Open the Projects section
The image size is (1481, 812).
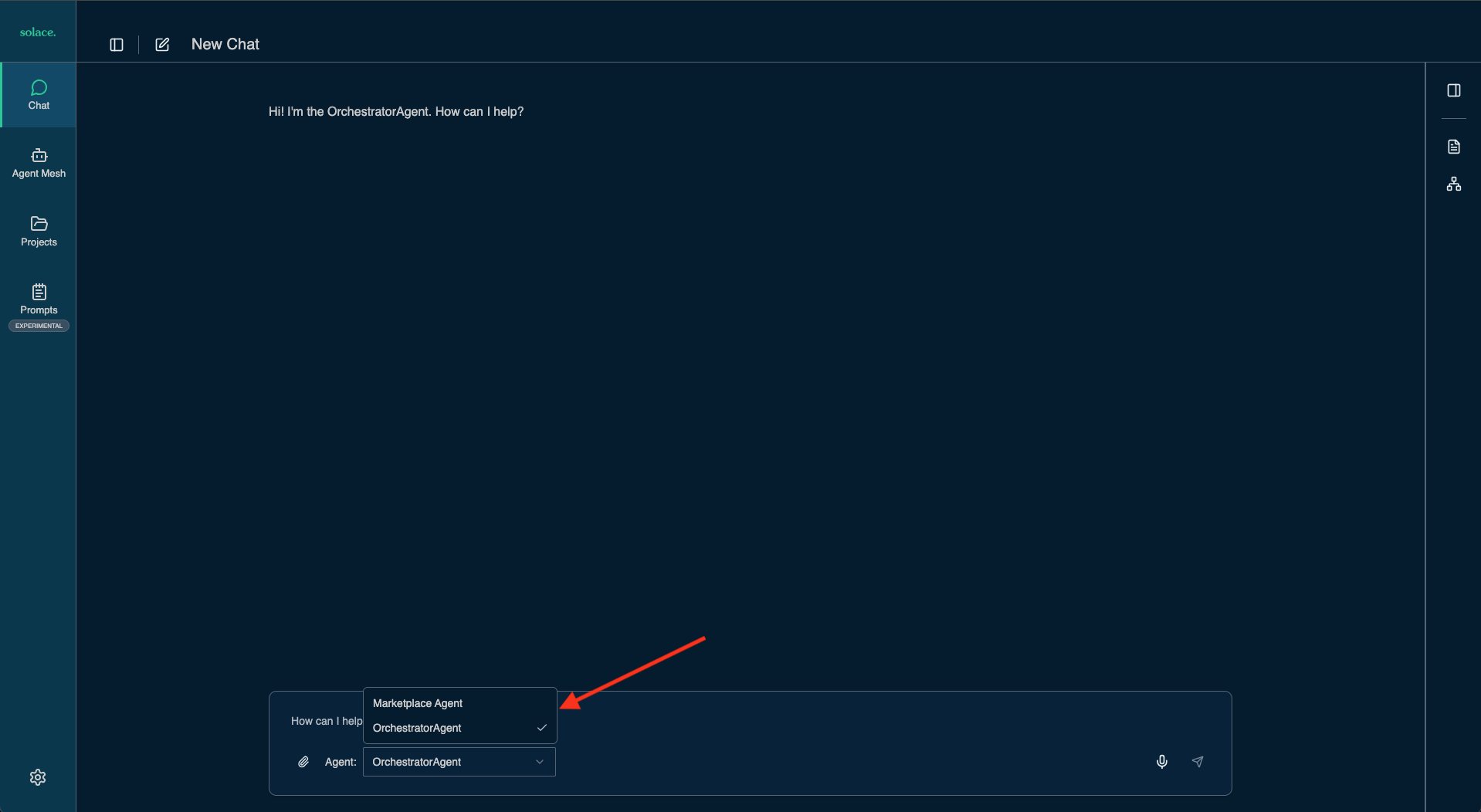38,230
